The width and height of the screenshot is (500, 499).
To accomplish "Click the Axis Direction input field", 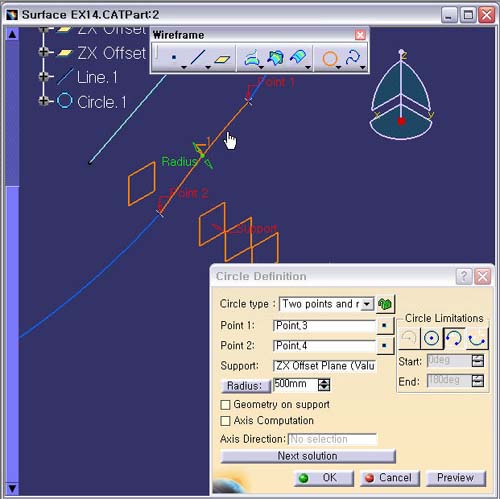I will (x=332, y=439).
